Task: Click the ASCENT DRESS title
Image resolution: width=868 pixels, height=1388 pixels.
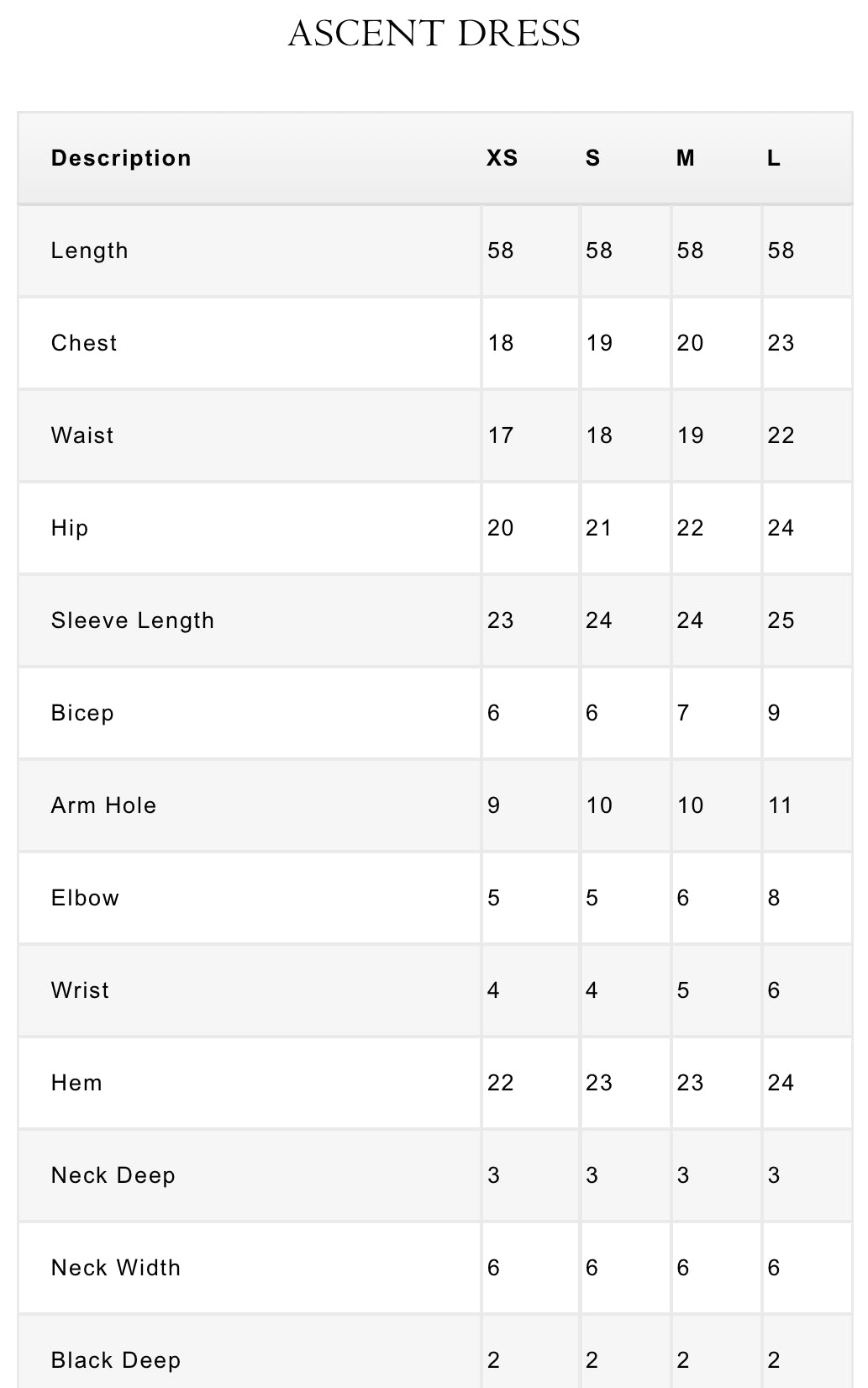Action: pos(434,34)
